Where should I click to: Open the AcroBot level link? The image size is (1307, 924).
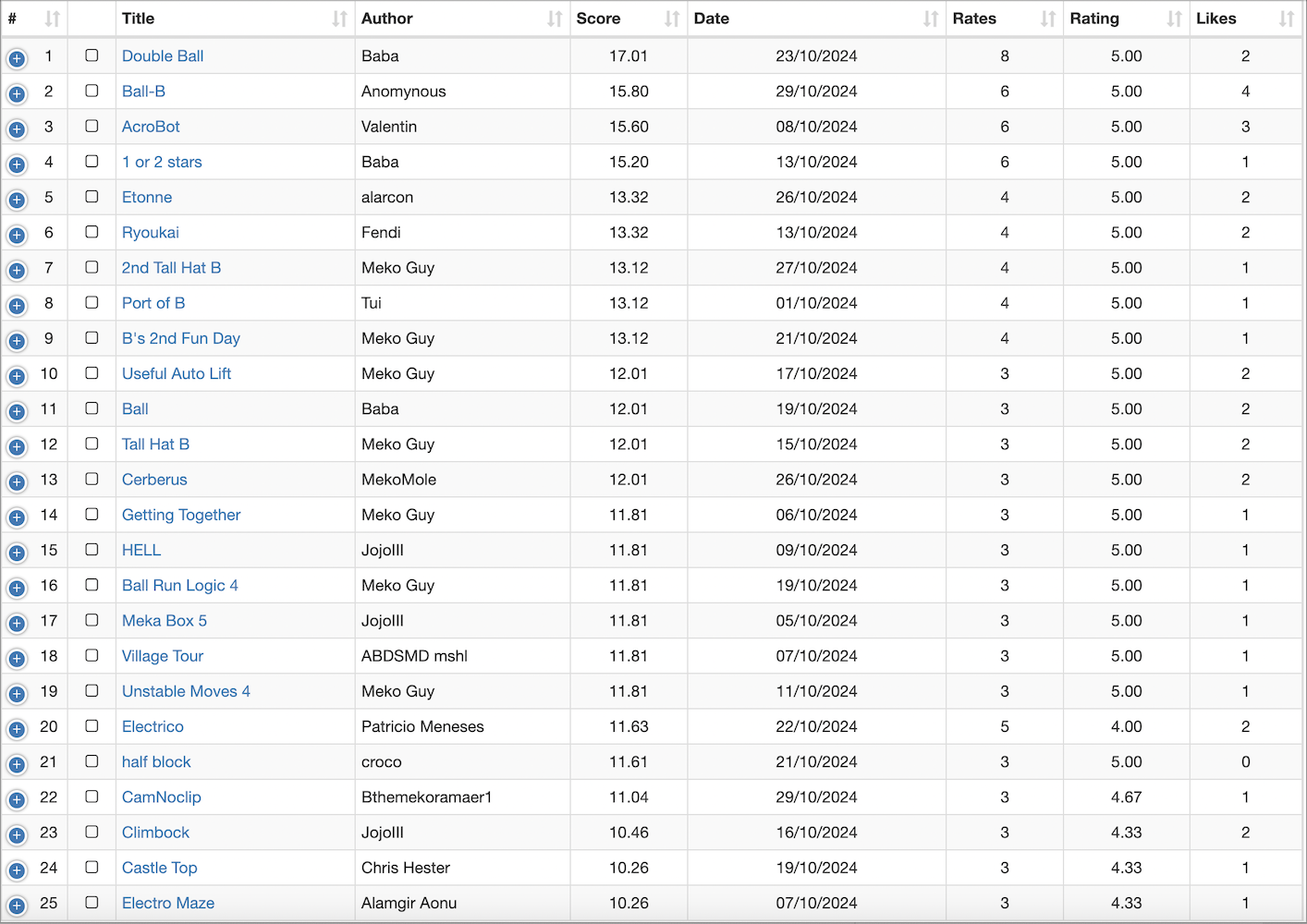(151, 127)
